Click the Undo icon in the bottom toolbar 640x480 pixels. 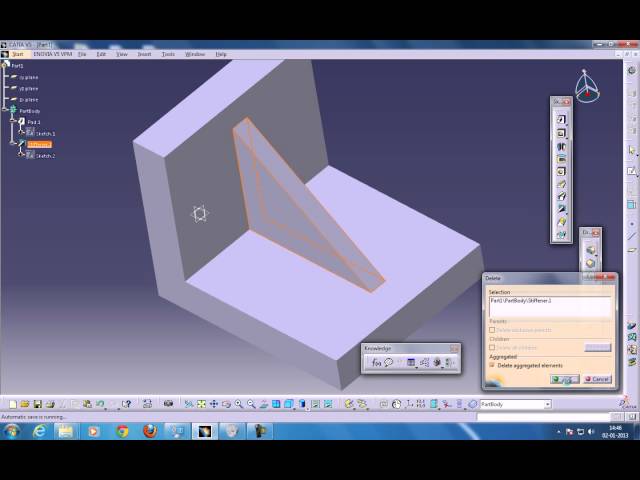(100, 404)
